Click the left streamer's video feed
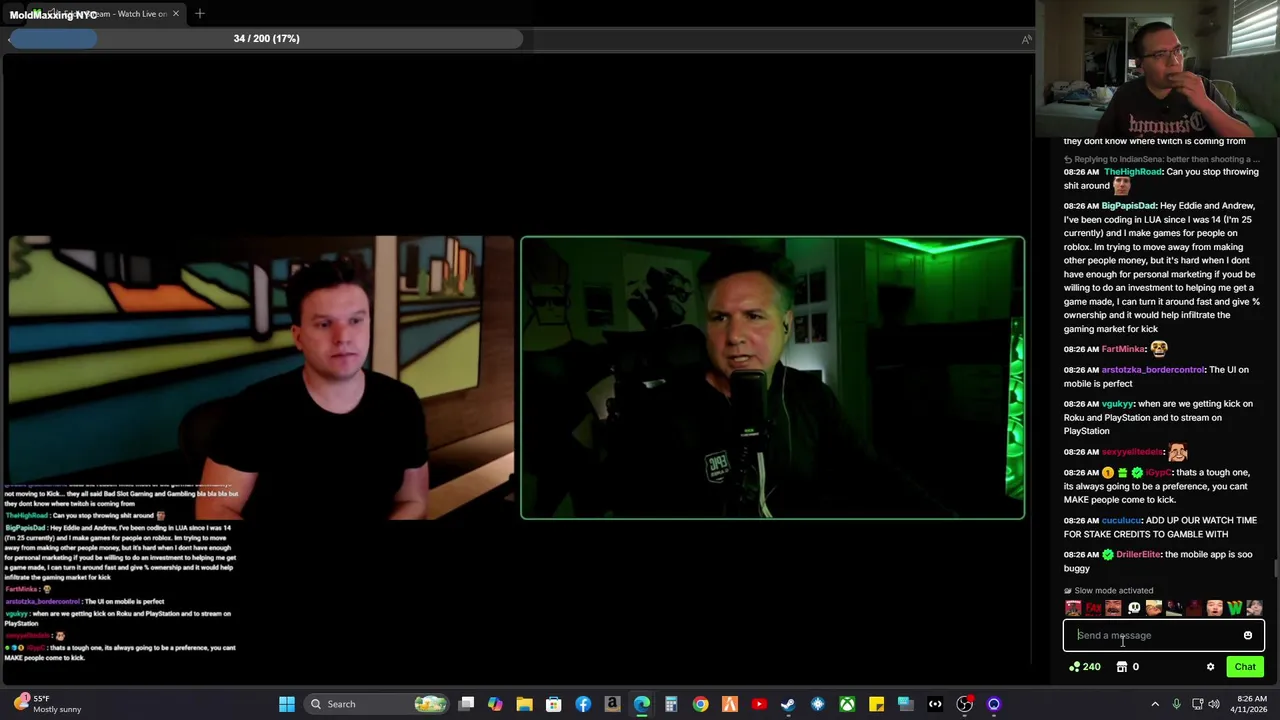 tap(260, 378)
